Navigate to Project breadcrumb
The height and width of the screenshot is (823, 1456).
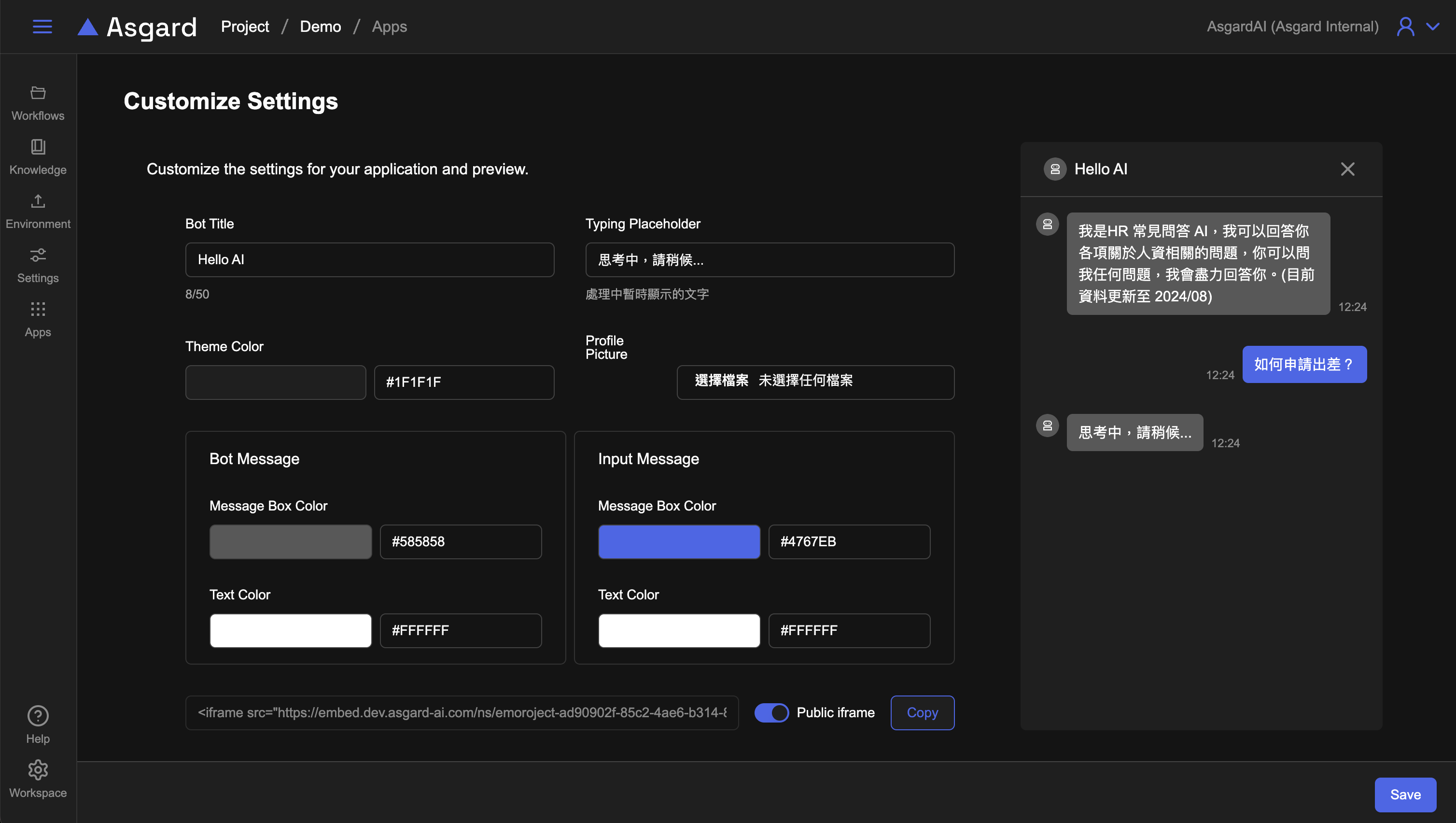point(245,27)
